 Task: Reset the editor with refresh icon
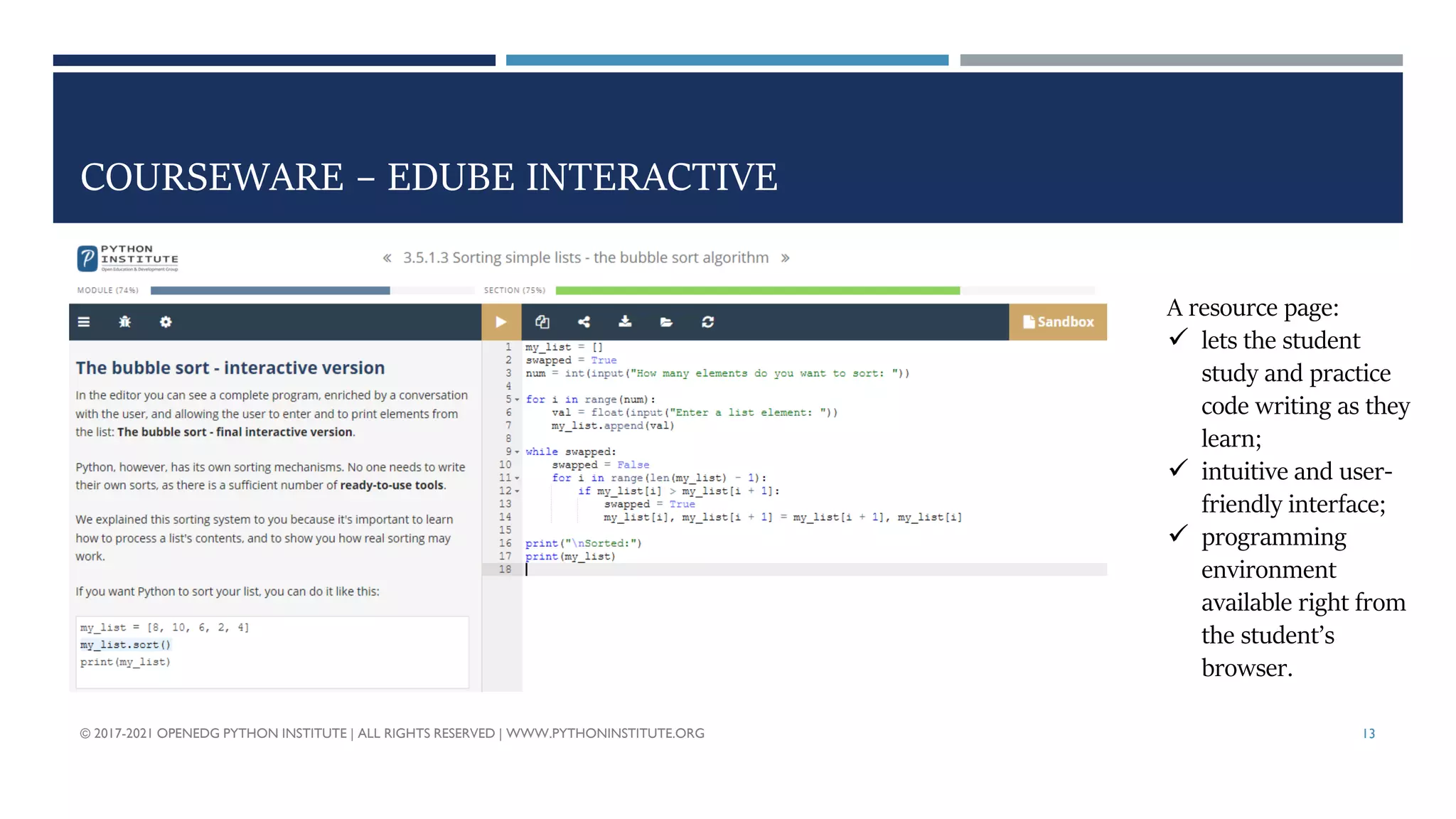coord(707,322)
